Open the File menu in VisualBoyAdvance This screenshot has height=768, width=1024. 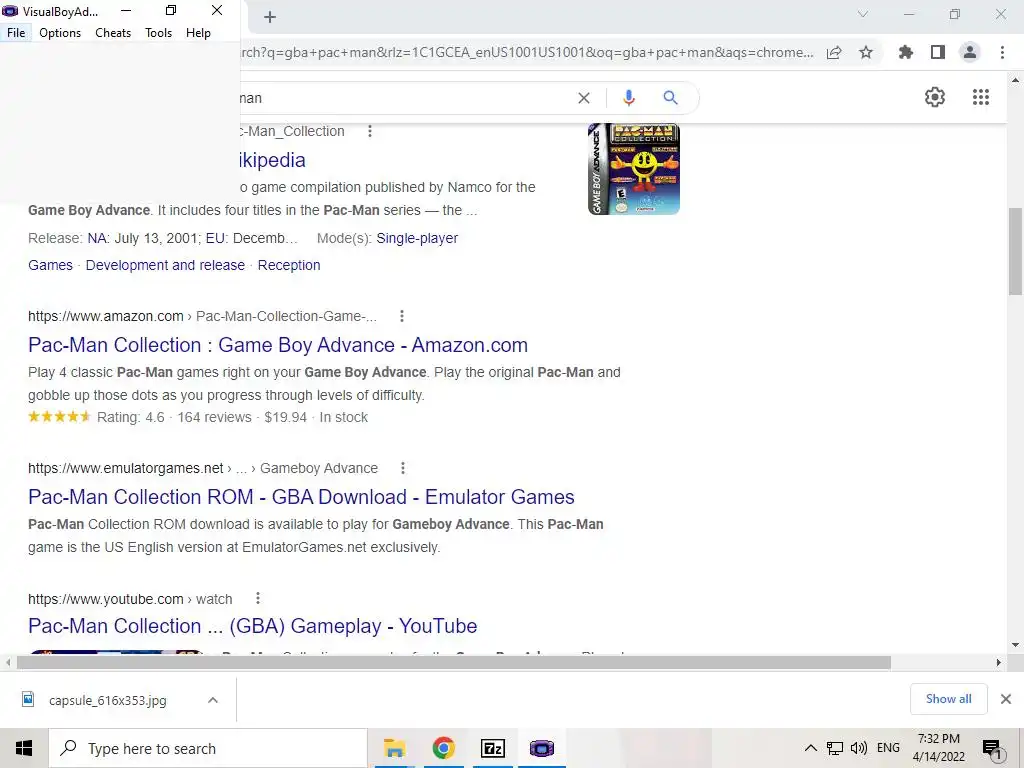[x=16, y=33]
